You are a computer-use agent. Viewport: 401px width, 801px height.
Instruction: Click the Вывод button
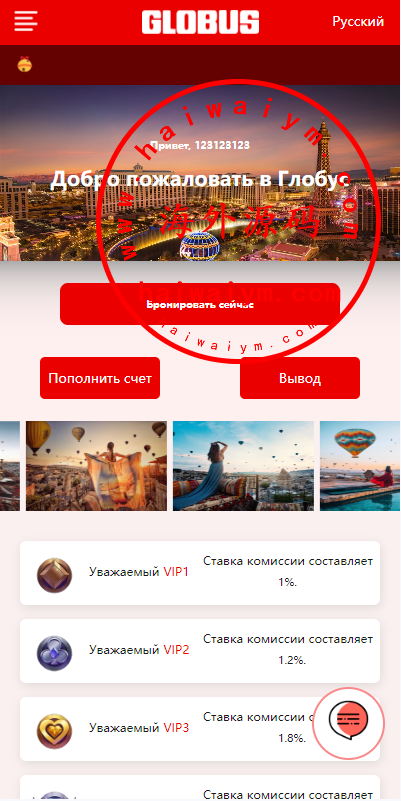[300, 378]
